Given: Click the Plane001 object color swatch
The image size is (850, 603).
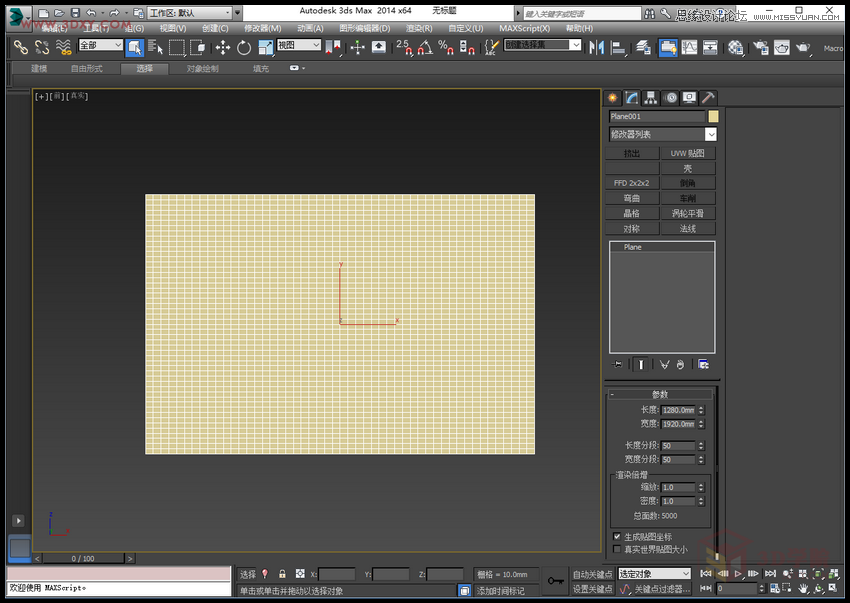Looking at the screenshot, I should 711,117.
